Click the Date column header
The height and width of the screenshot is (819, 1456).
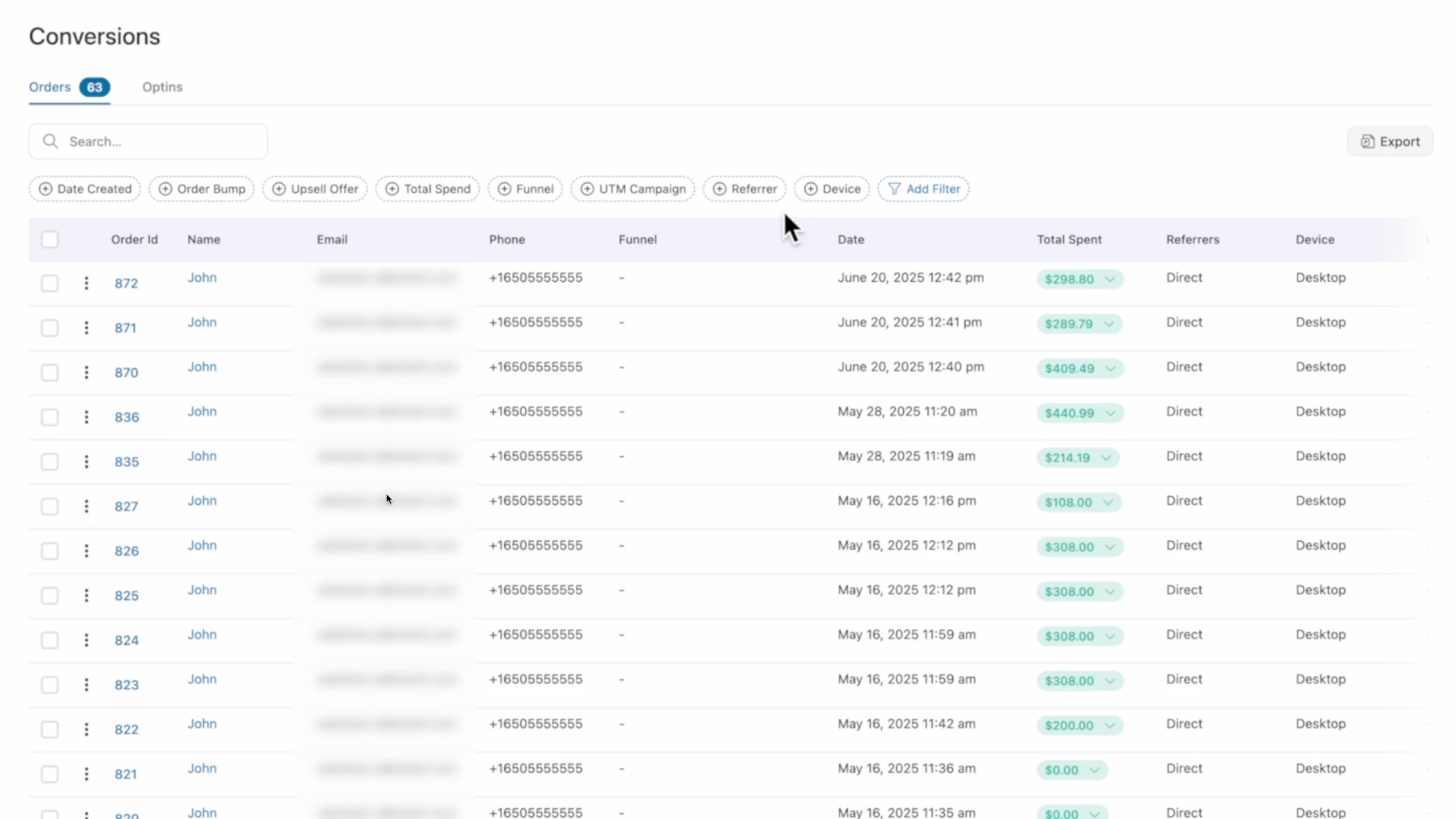(x=851, y=240)
